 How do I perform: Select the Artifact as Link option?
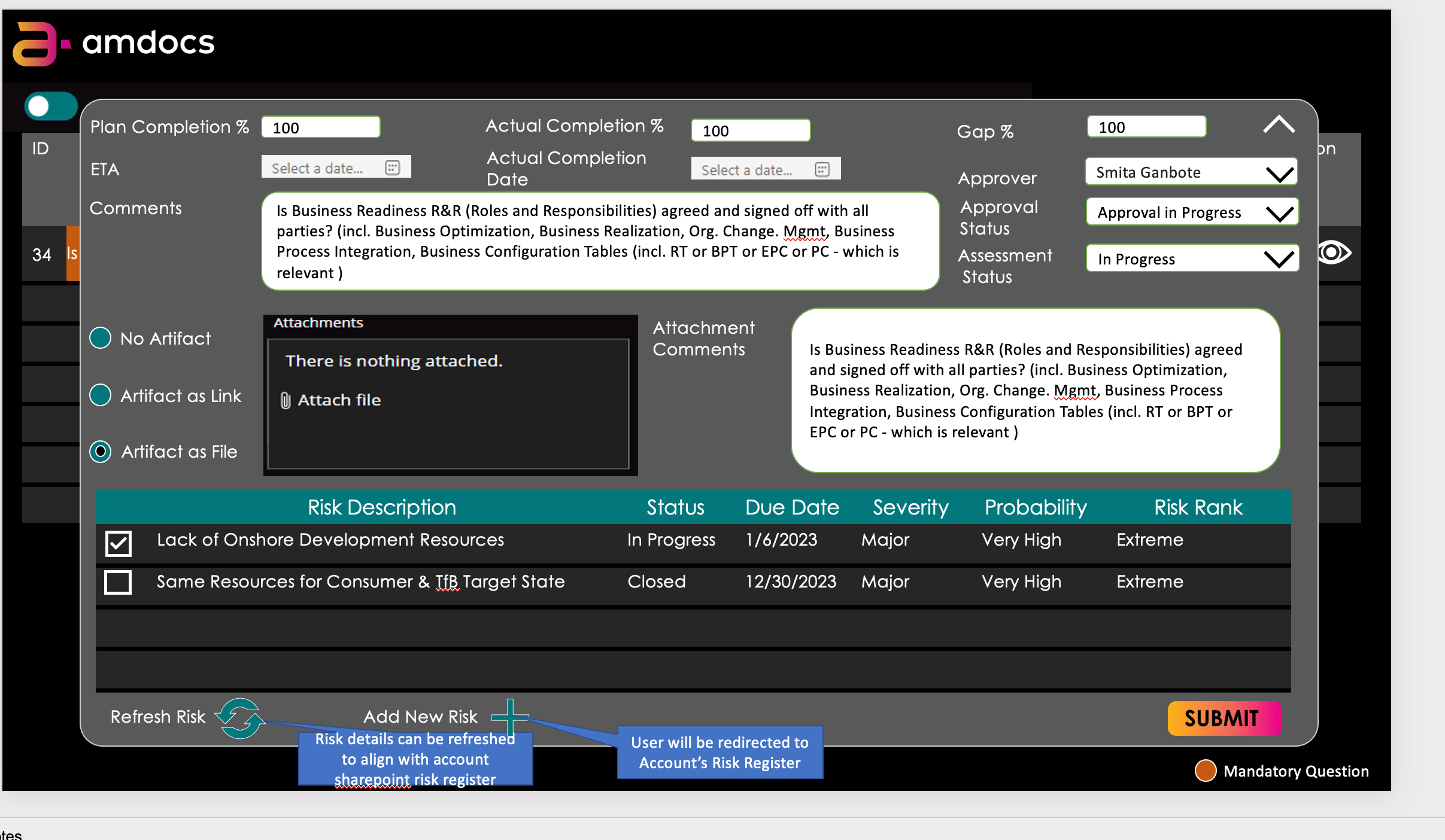(101, 395)
